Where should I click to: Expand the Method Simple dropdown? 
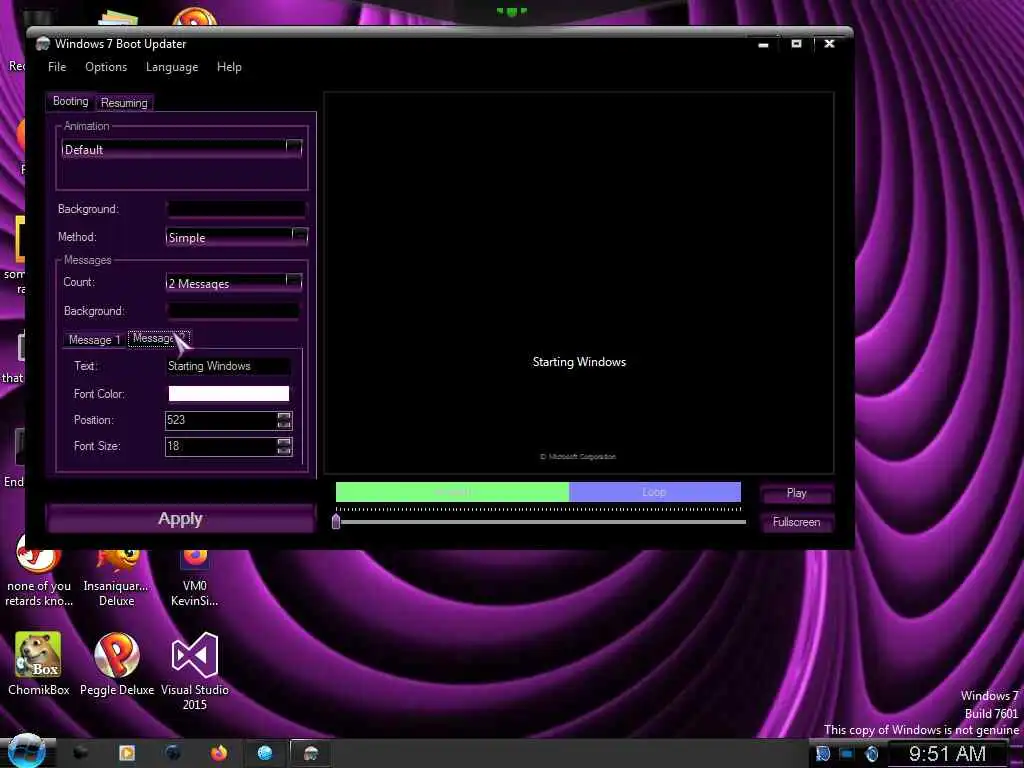pyautogui.click(x=299, y=236)
